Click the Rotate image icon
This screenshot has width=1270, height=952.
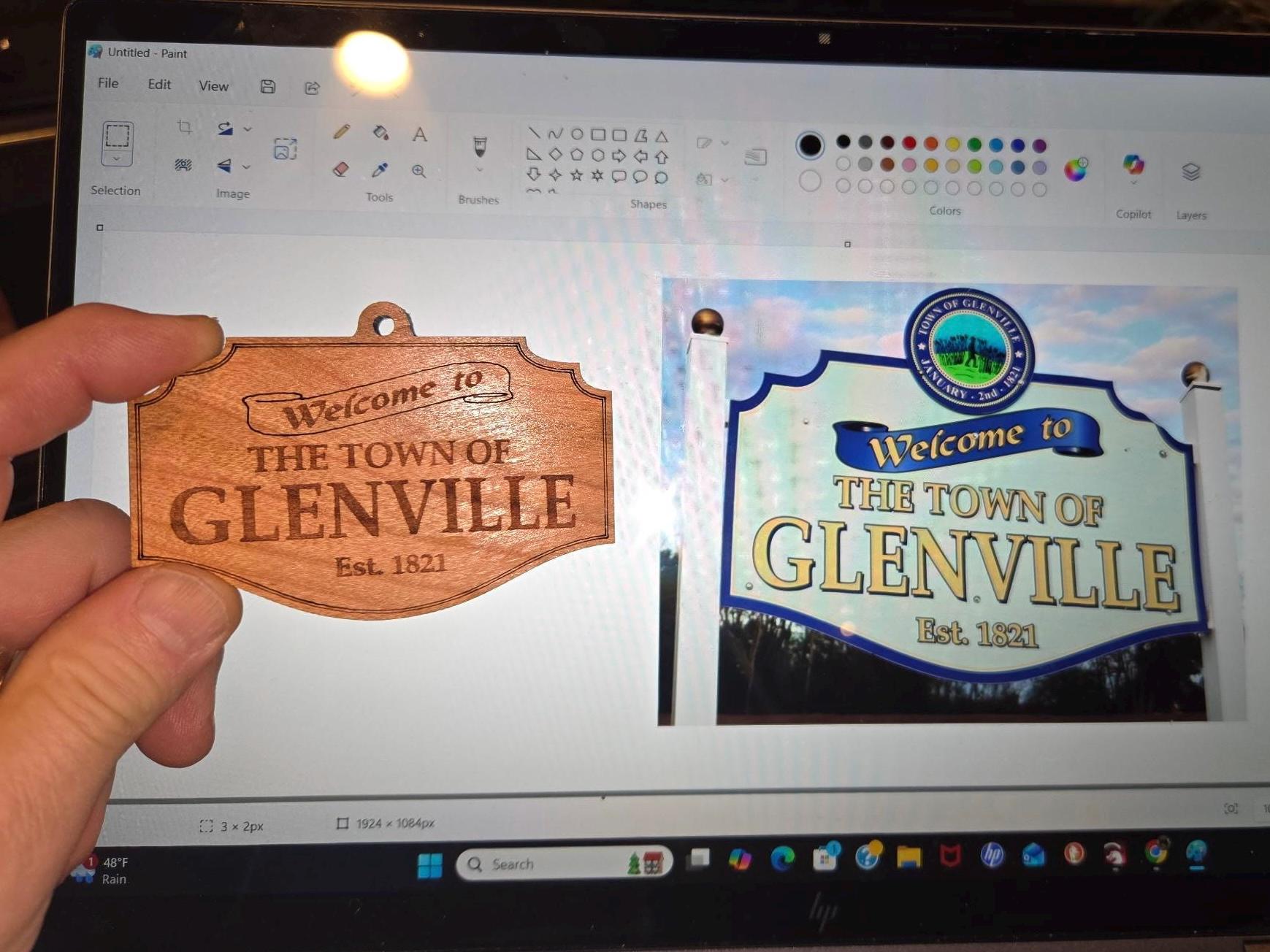[x=226, y=129]
